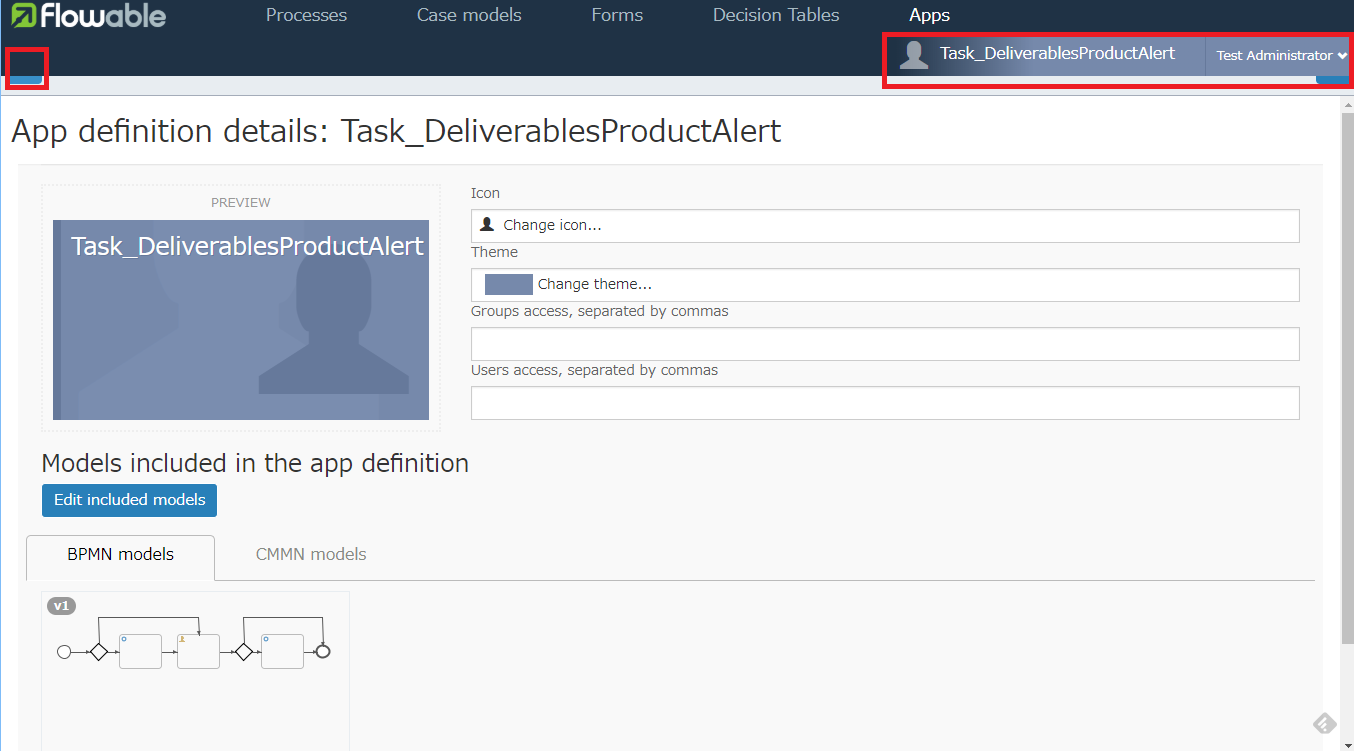Select the Apps menu item

pyautogui.click(x=930, y=15)
